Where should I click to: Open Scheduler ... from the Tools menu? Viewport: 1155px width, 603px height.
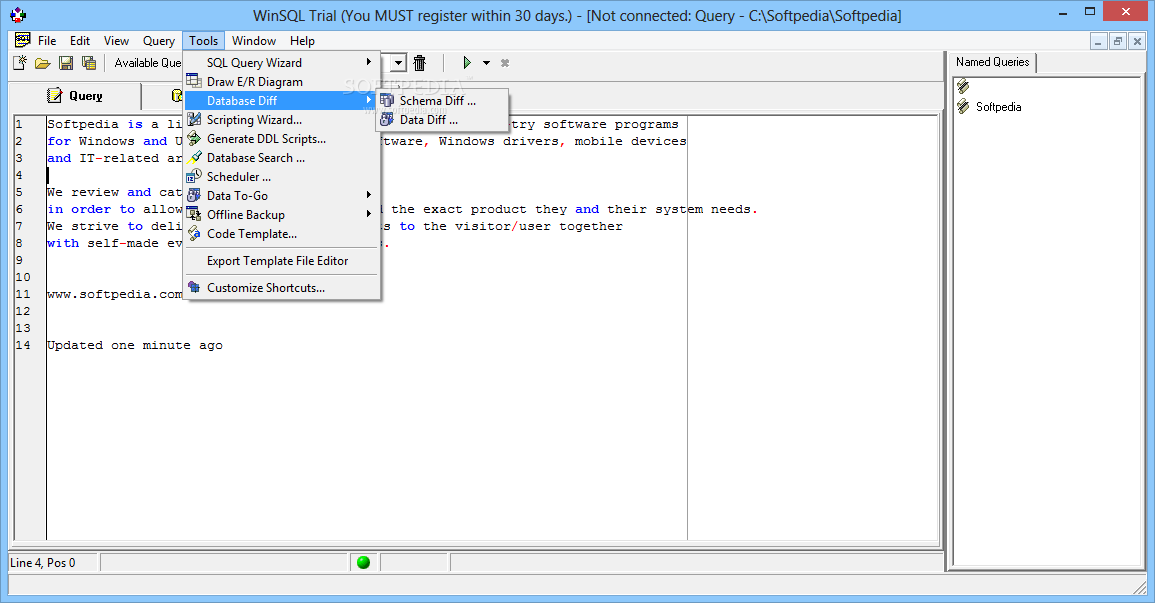pos(282,177)
